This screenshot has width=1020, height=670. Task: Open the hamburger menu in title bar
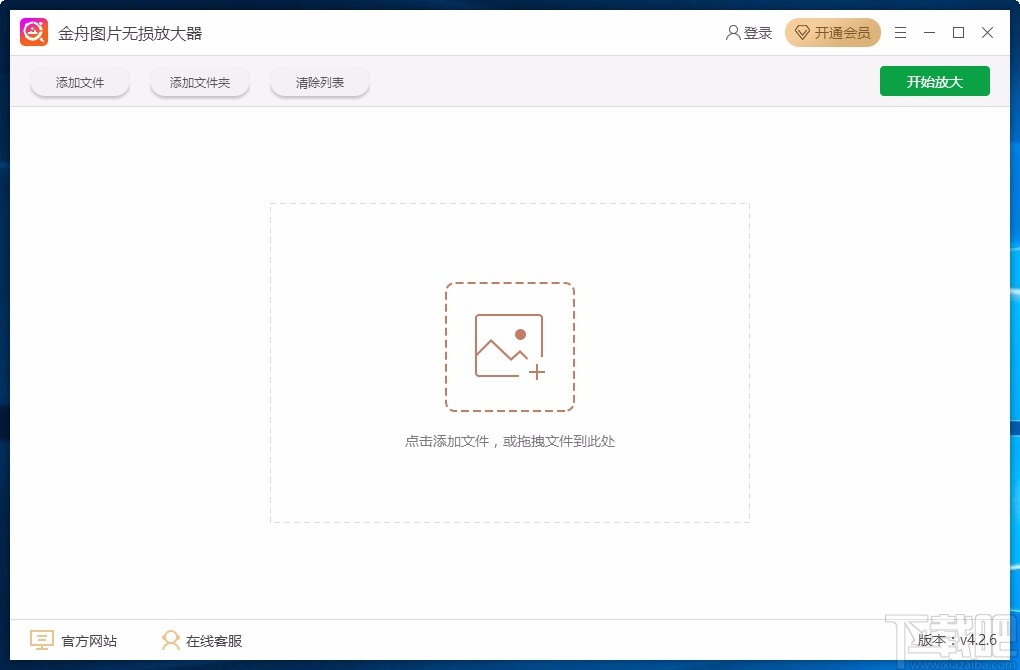pos(899,32)
